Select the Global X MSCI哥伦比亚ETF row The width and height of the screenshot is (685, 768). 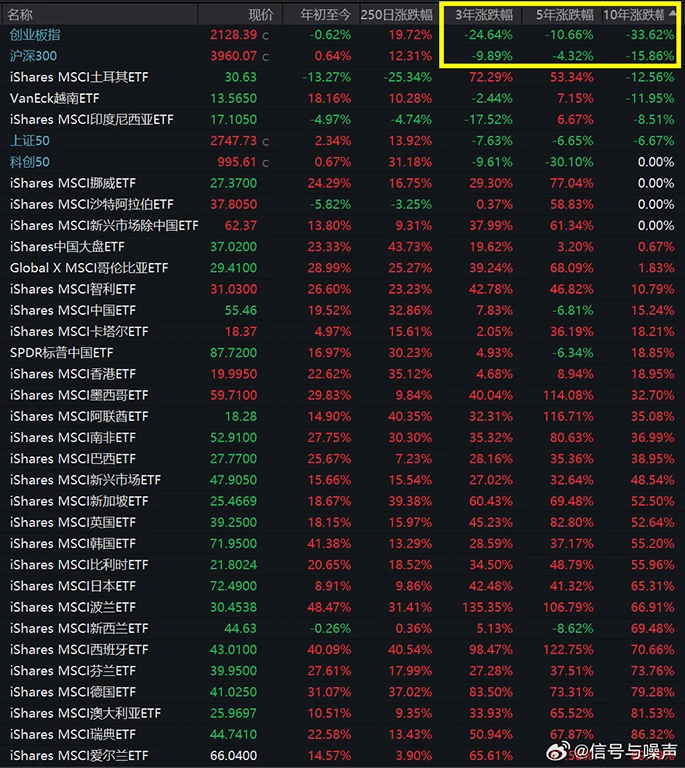click(342, 268)
